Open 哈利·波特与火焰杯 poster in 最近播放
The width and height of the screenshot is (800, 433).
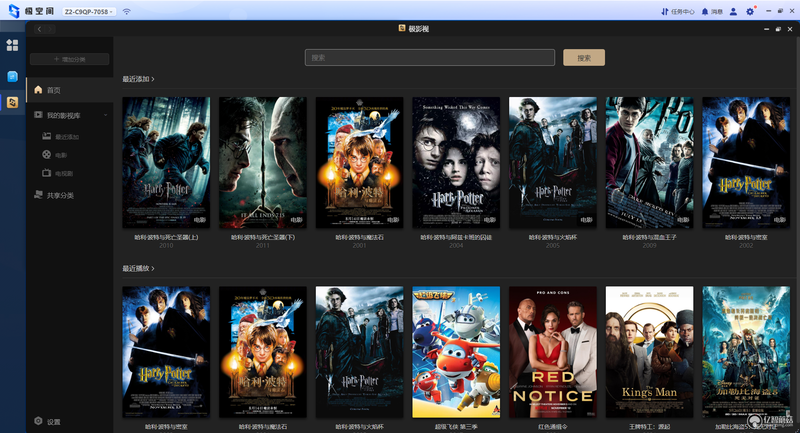[360, 352]
